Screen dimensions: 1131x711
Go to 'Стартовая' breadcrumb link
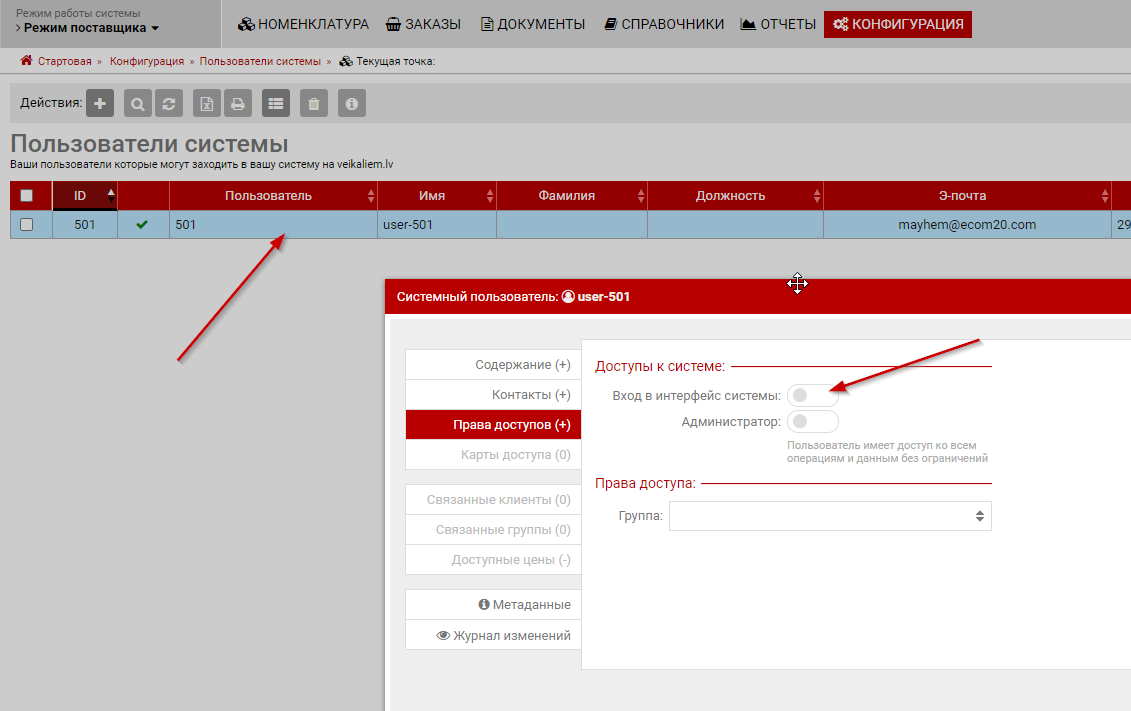pyautogui.click(x=64, y=61)
